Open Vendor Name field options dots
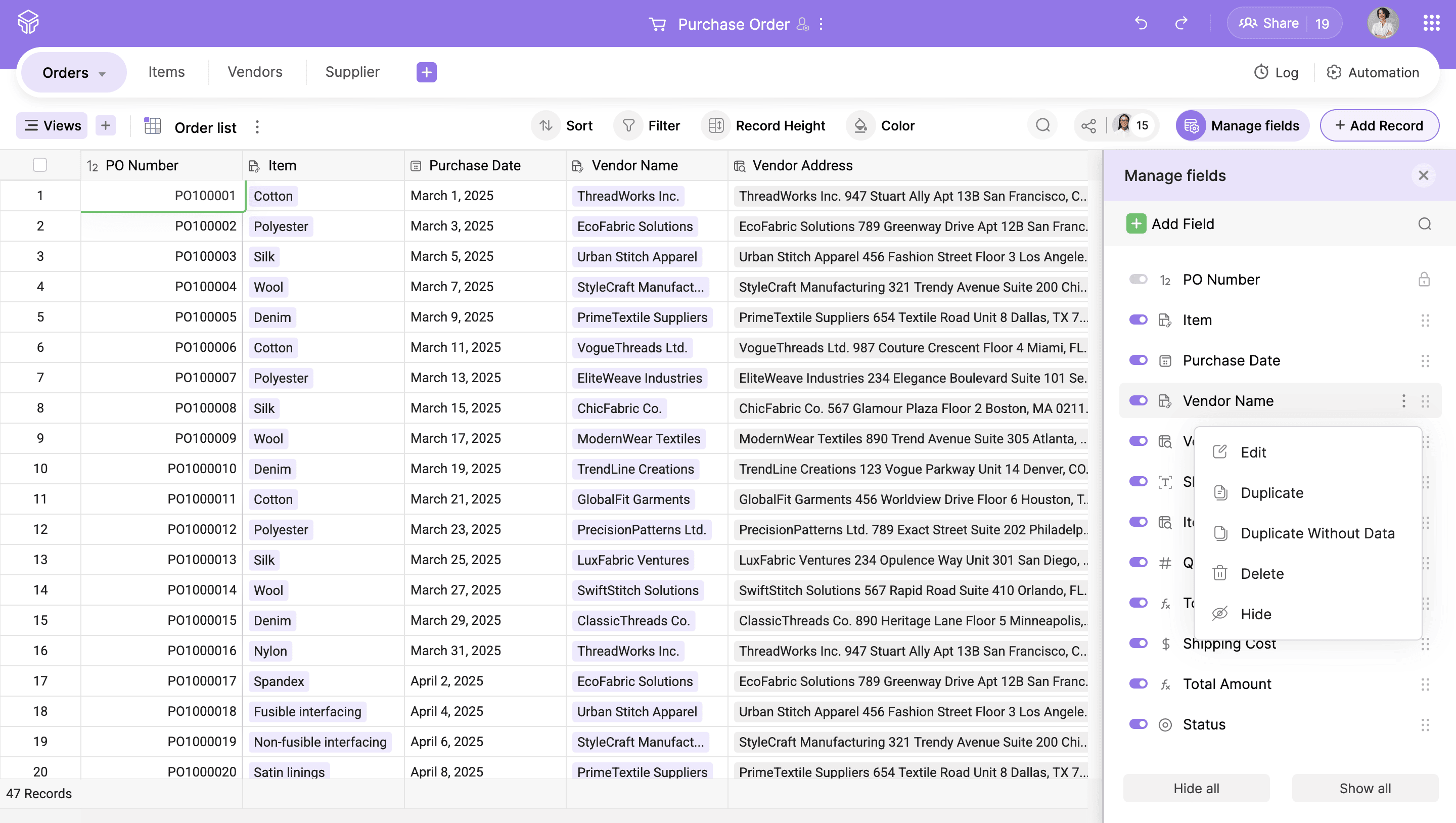The image size is (1456, 823). (1403, 401)
